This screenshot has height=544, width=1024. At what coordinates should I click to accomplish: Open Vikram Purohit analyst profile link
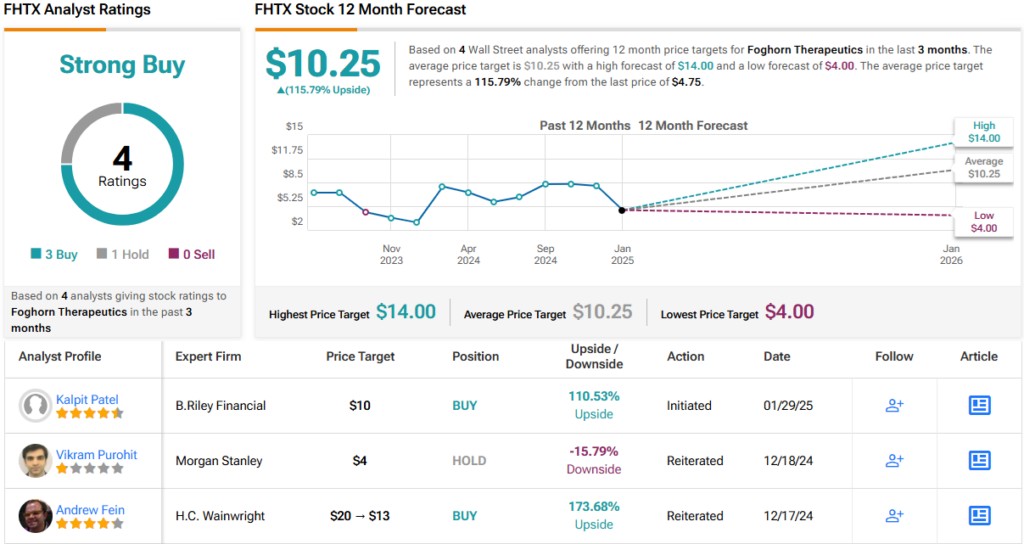(96, 454)
